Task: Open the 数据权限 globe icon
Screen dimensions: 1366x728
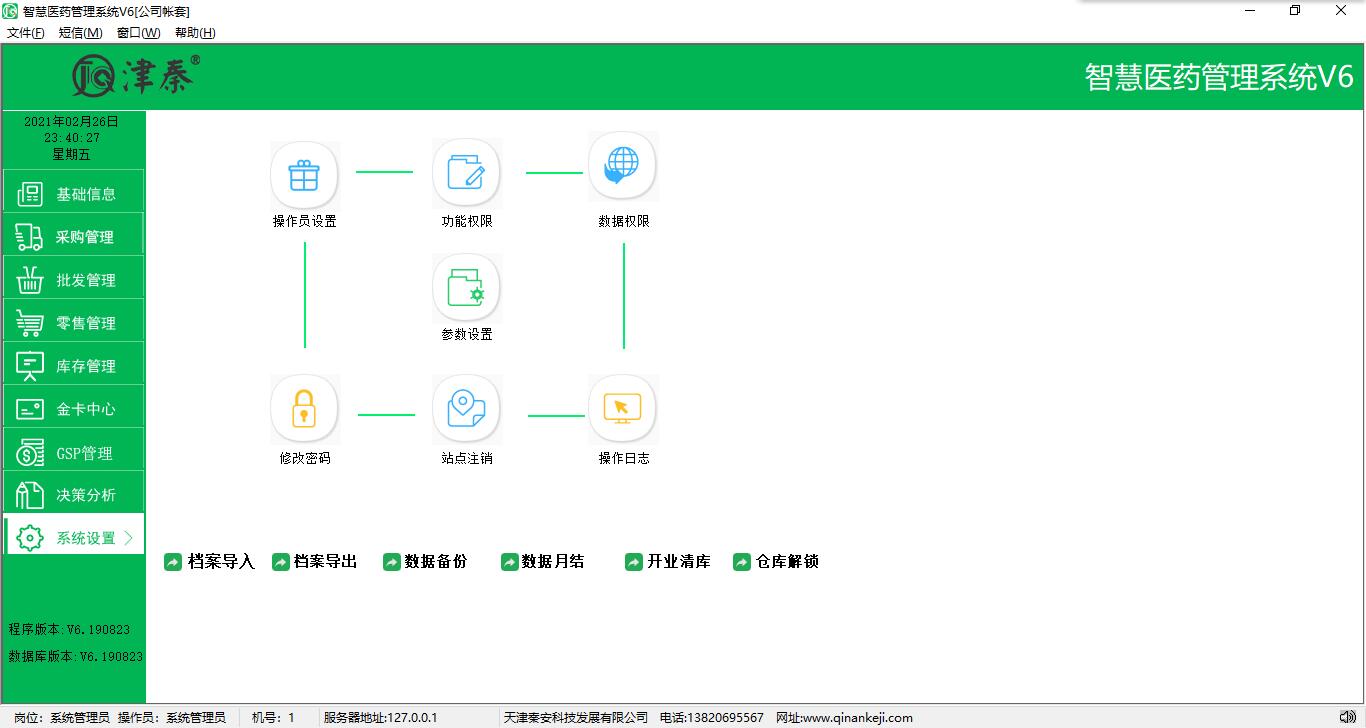Action: (622, 166)
